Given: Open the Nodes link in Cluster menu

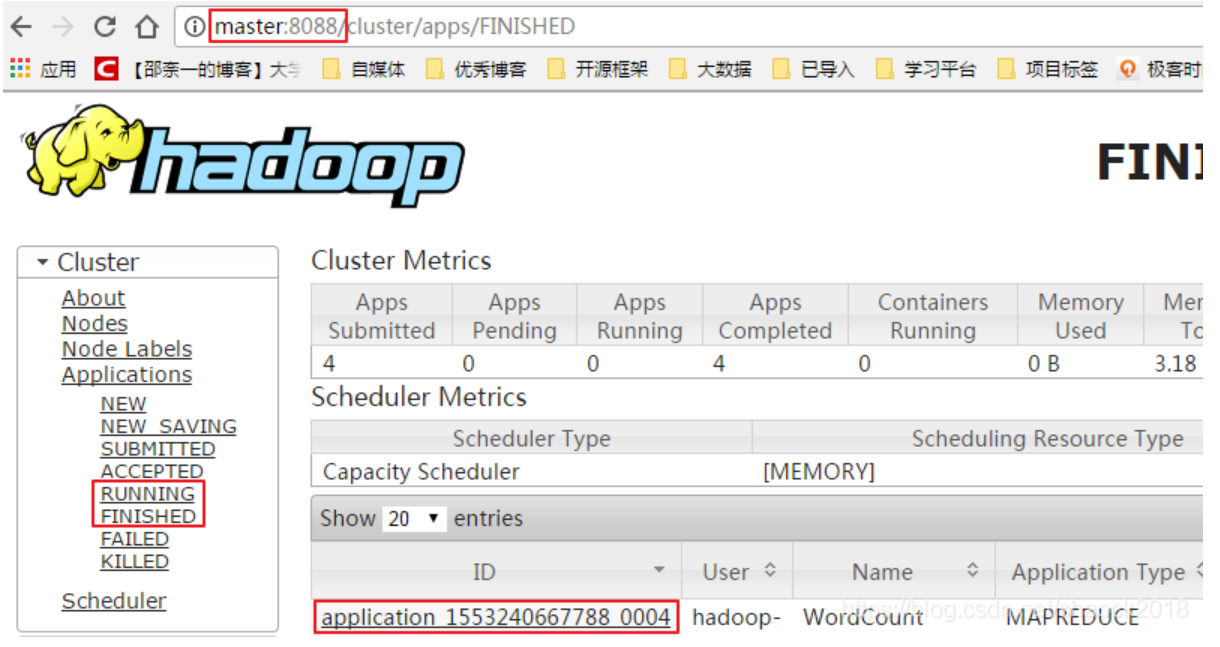Looking at the screenshot, I should point(95,323).
